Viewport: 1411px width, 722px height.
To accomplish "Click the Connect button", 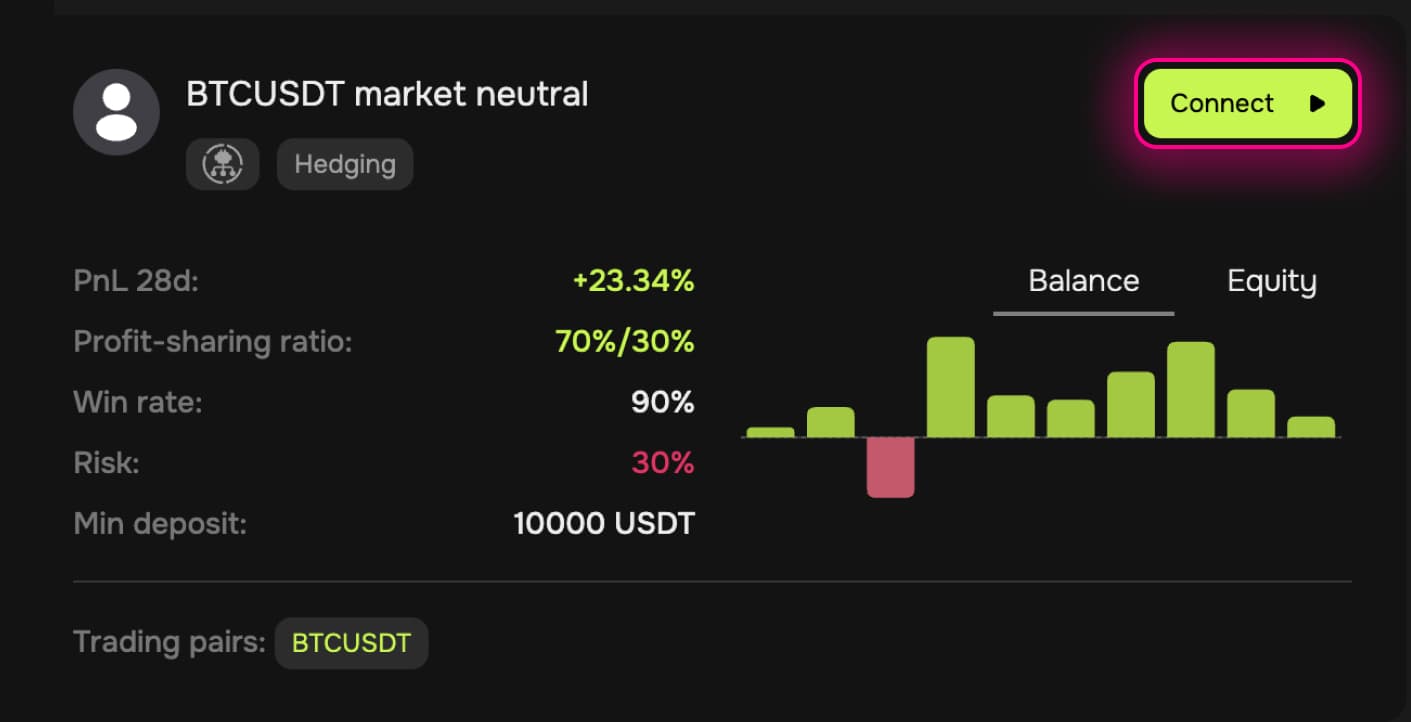I will tap(1248, 103).
